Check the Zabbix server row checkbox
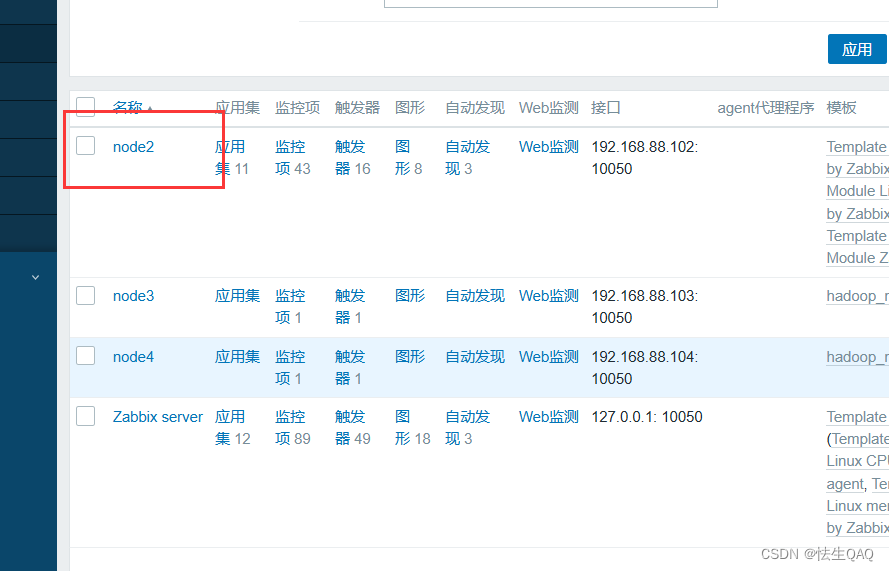This screenshot has height=571, width=889. (86, 416)
